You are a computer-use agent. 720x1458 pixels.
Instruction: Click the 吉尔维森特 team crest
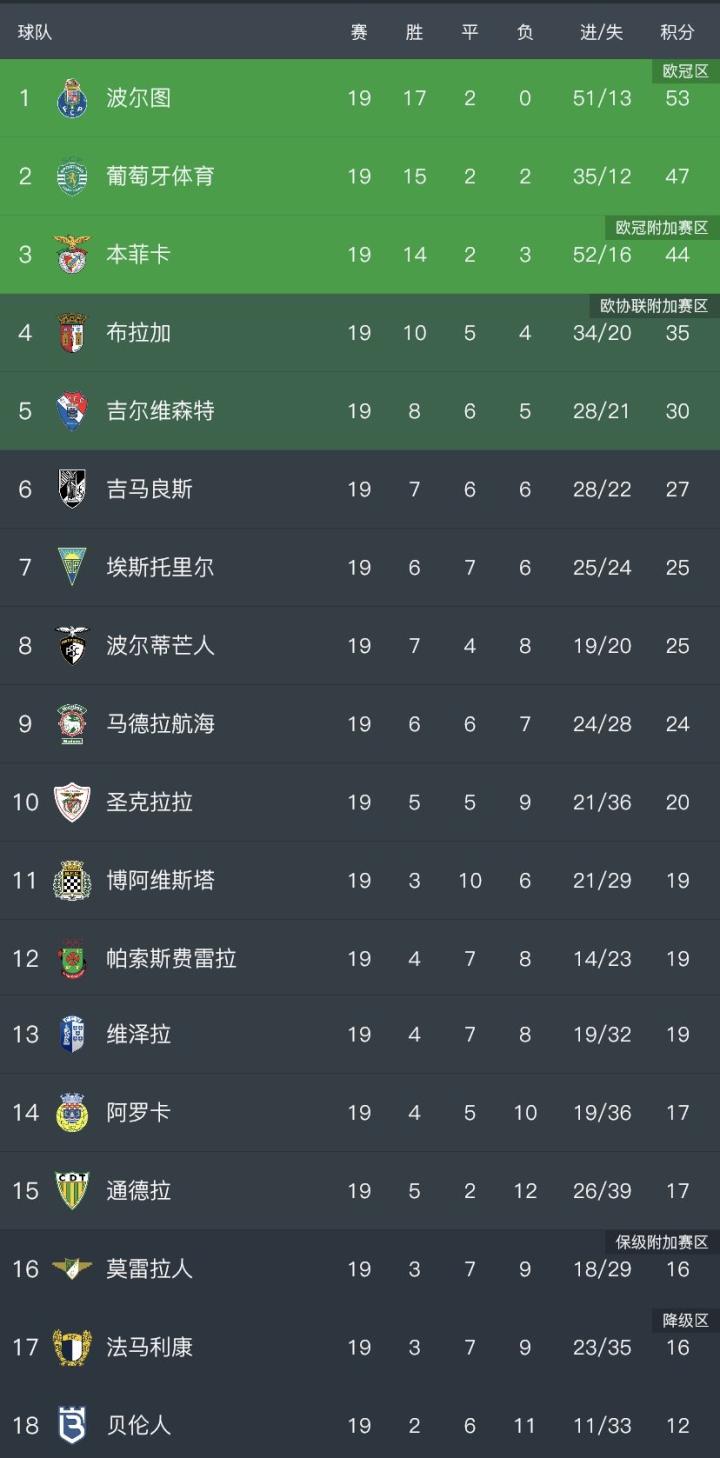coord(72,410)
